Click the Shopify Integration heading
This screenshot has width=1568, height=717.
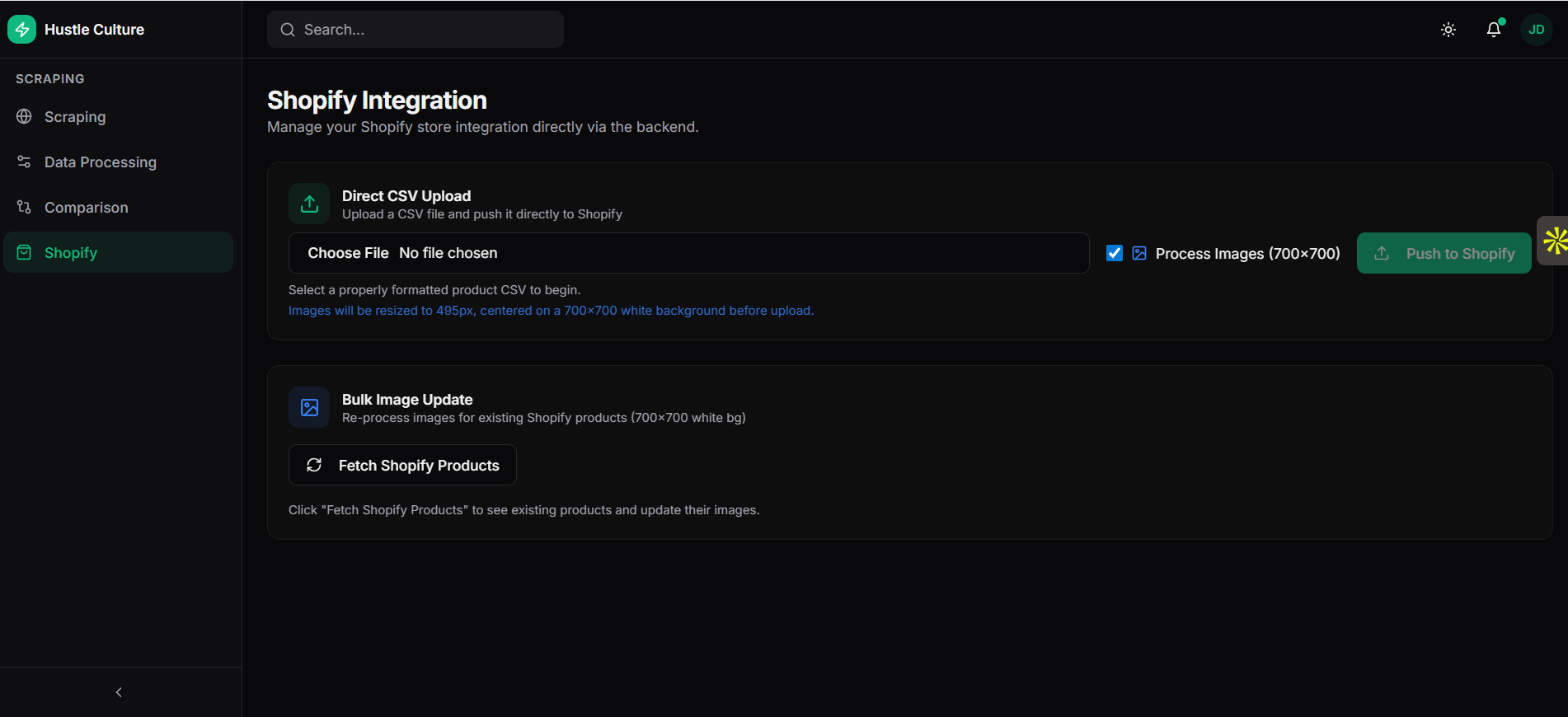(377, 100)
